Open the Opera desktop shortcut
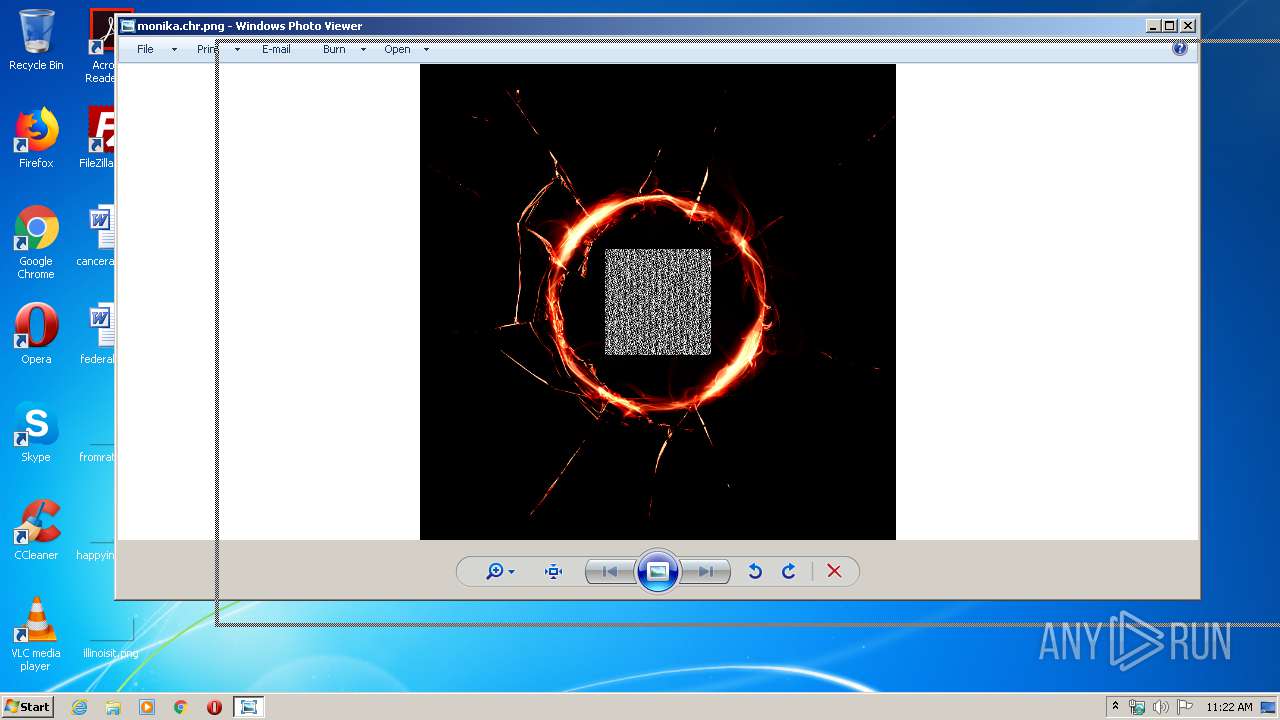Image resolution: width=1280 pixels, height=720 pixels. (x=36, y=334)
